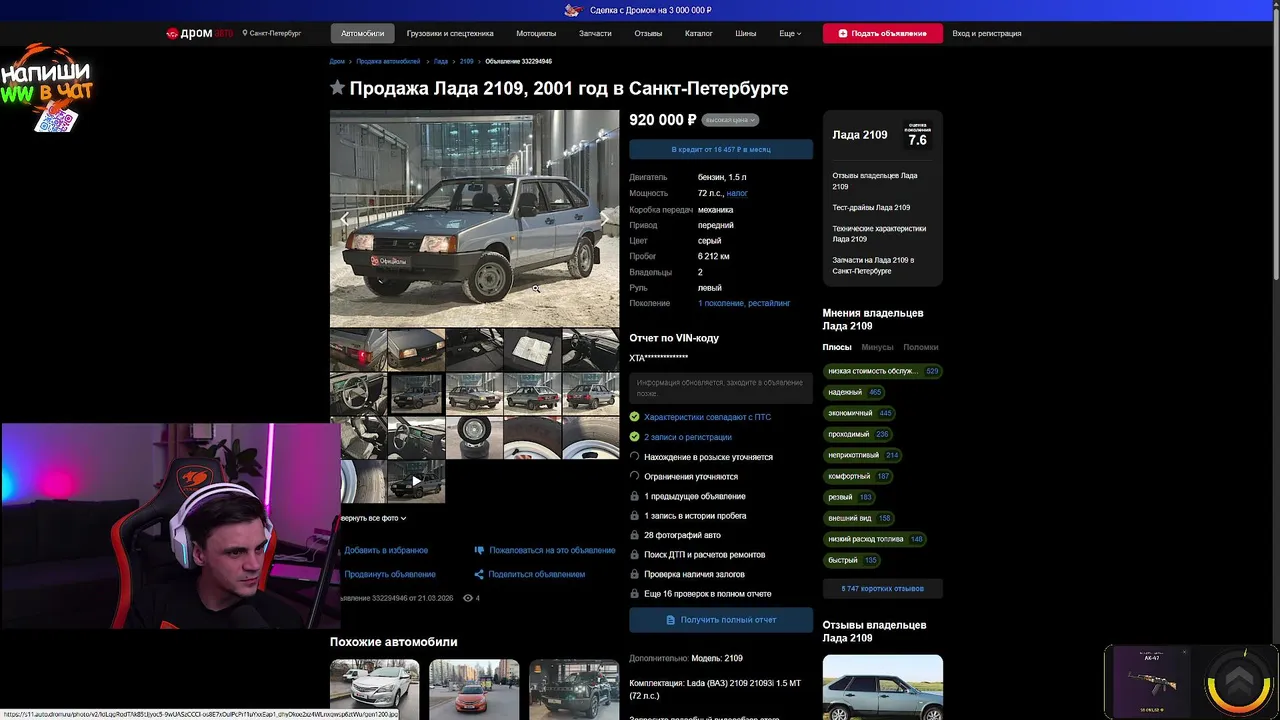Open the steering wheel interior thumbnail

358,394
